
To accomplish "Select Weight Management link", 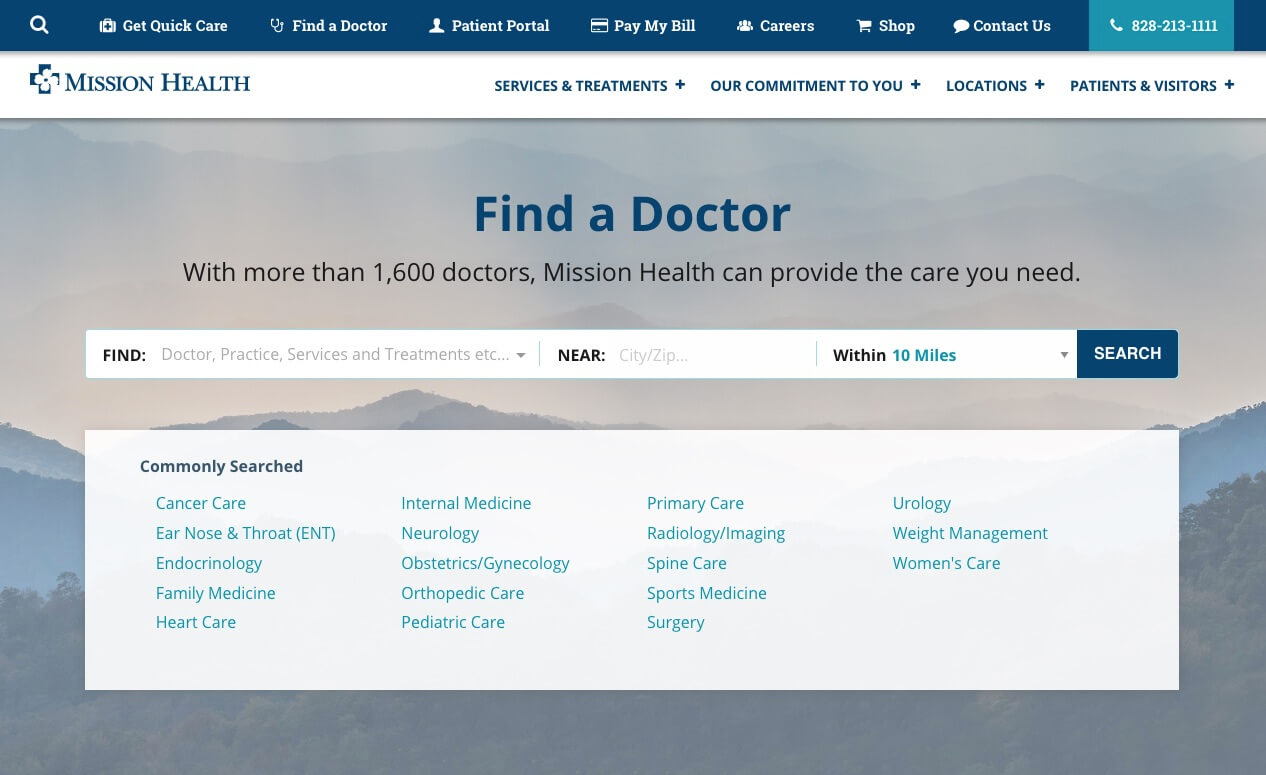I will click(x=970, y=533).
